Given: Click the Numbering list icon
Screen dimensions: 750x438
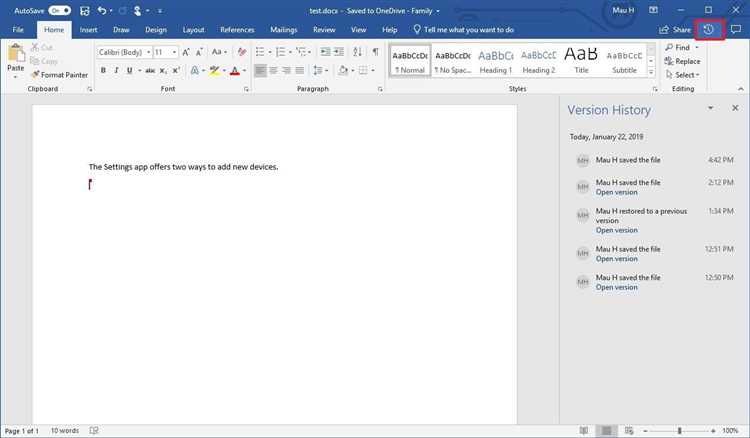Looking at the screenshot, I should [281, 52].
